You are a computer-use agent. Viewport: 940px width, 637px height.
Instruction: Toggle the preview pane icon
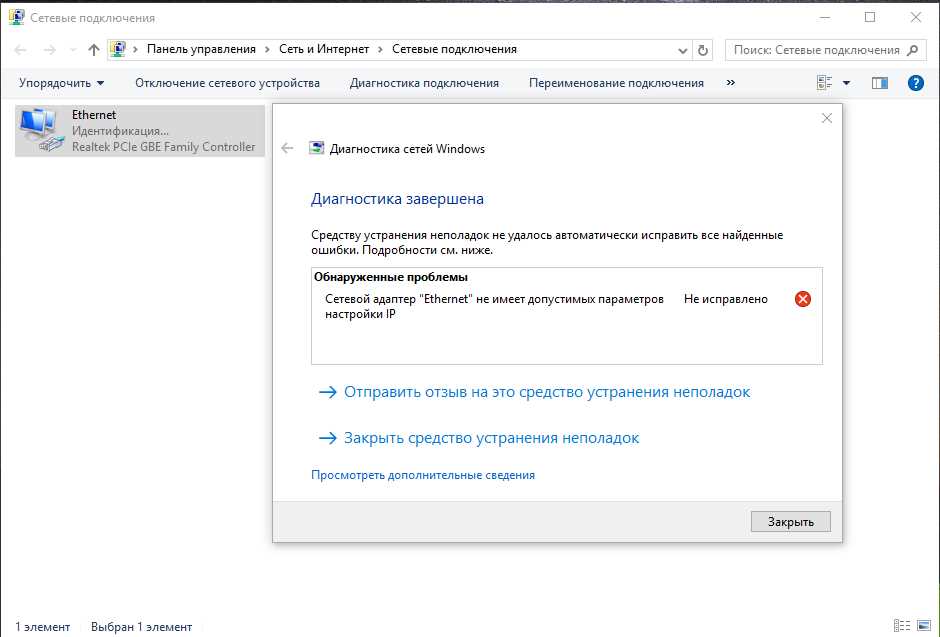coord(879,83)
